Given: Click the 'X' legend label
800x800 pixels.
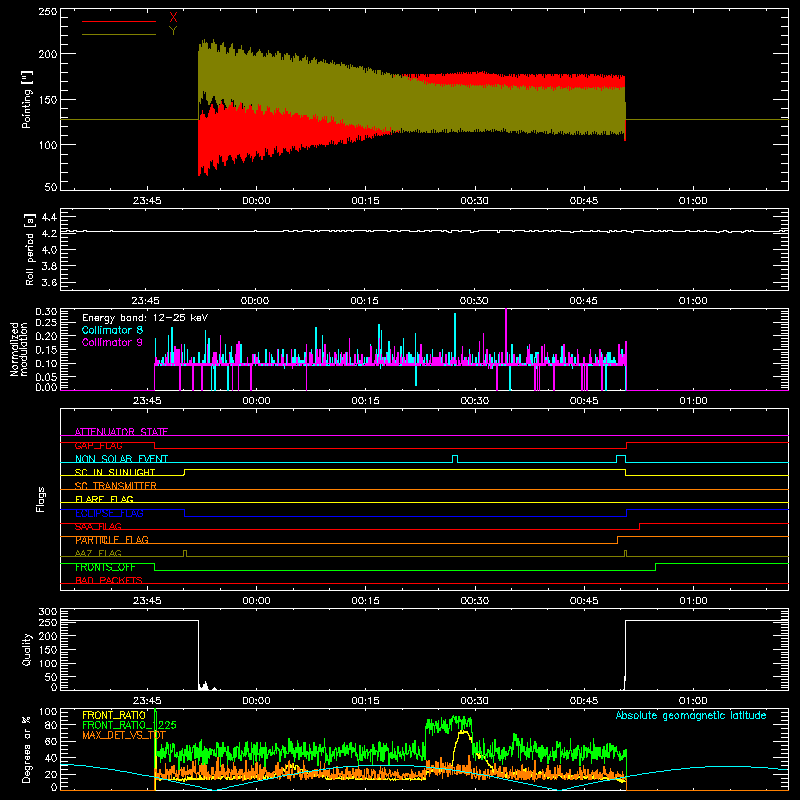Looking at the screenshot, I should tap(173, 17).
